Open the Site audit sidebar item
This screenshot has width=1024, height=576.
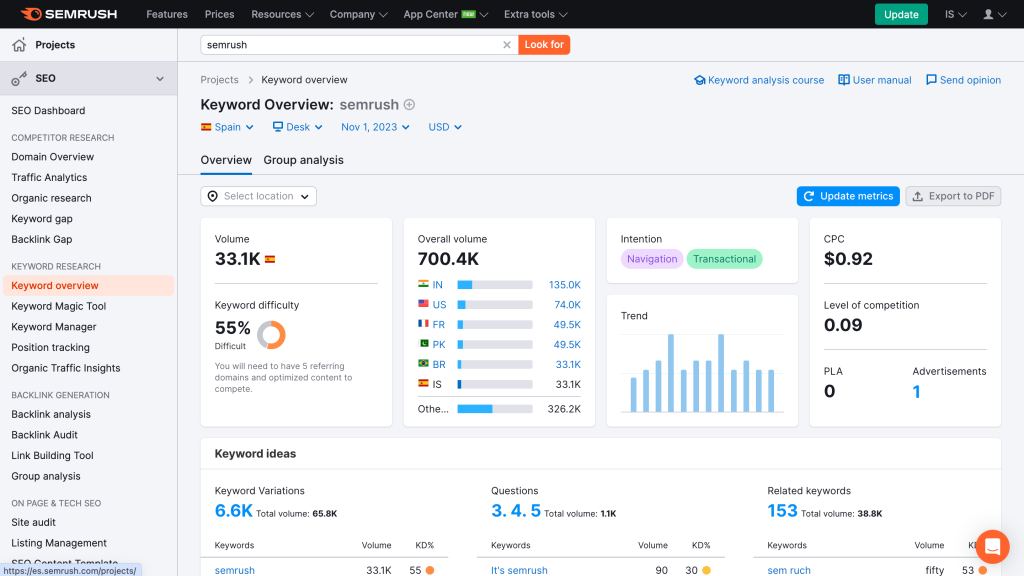[x=33, y=522]
